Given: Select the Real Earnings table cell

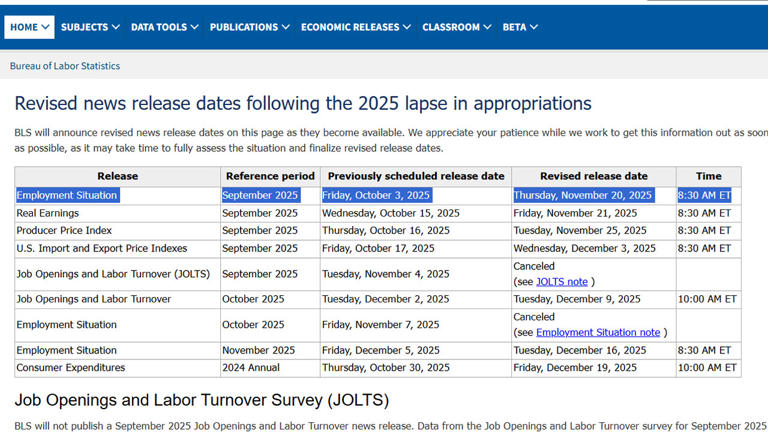Looking at the screenshot, I should coord(48,213).
